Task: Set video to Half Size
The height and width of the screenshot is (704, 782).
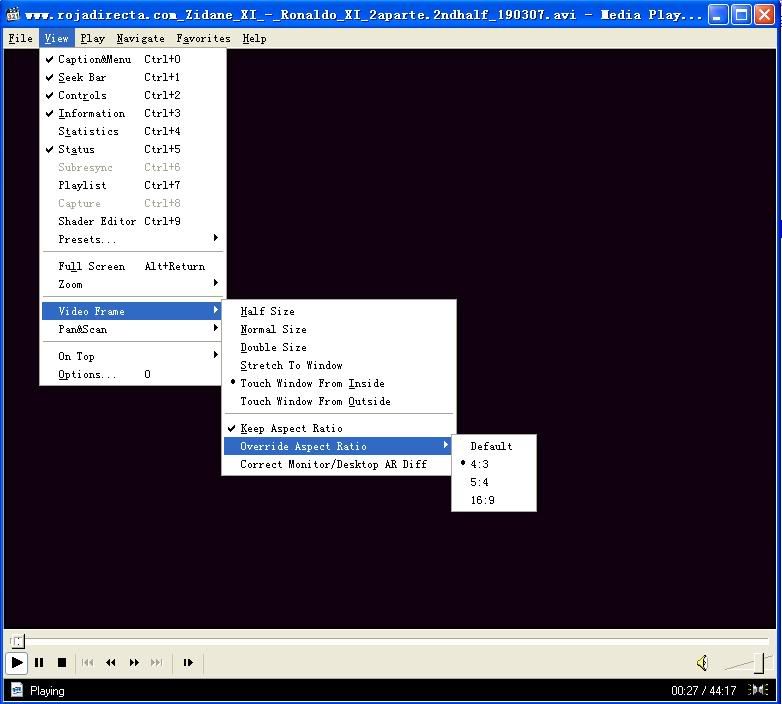Action: click(x=339, y=311)
